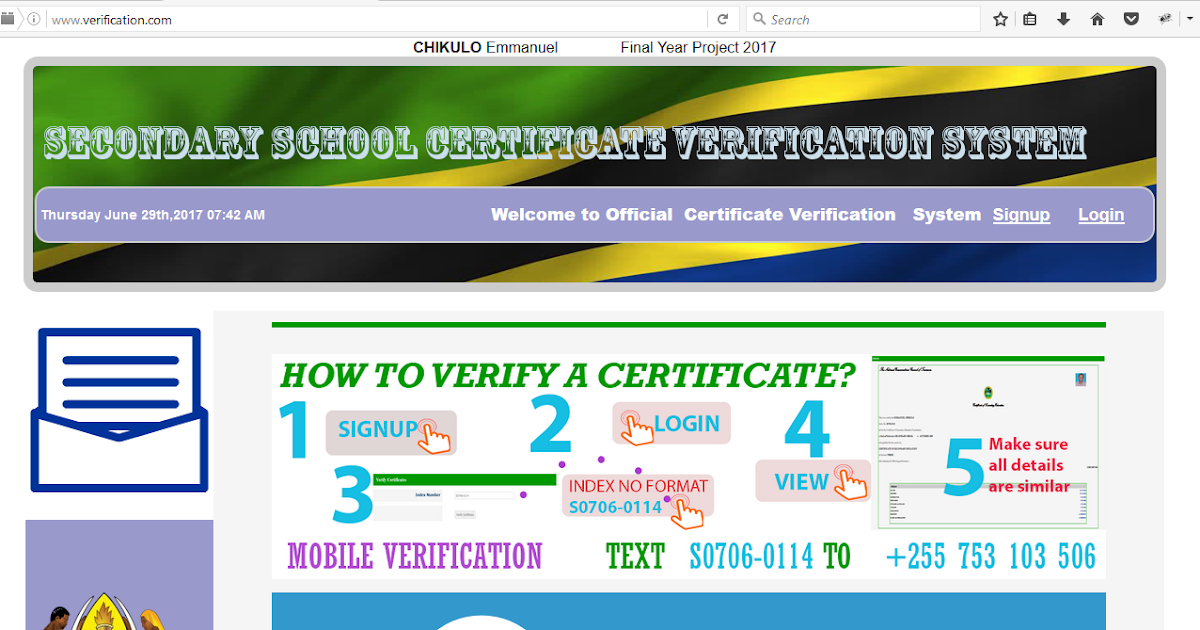Click the INDEX NO FORMAT S0706-0114 box
Image resolution: width=1200 pixels, height=630 pixels.
pyautogui.click(x=638, y=498)
